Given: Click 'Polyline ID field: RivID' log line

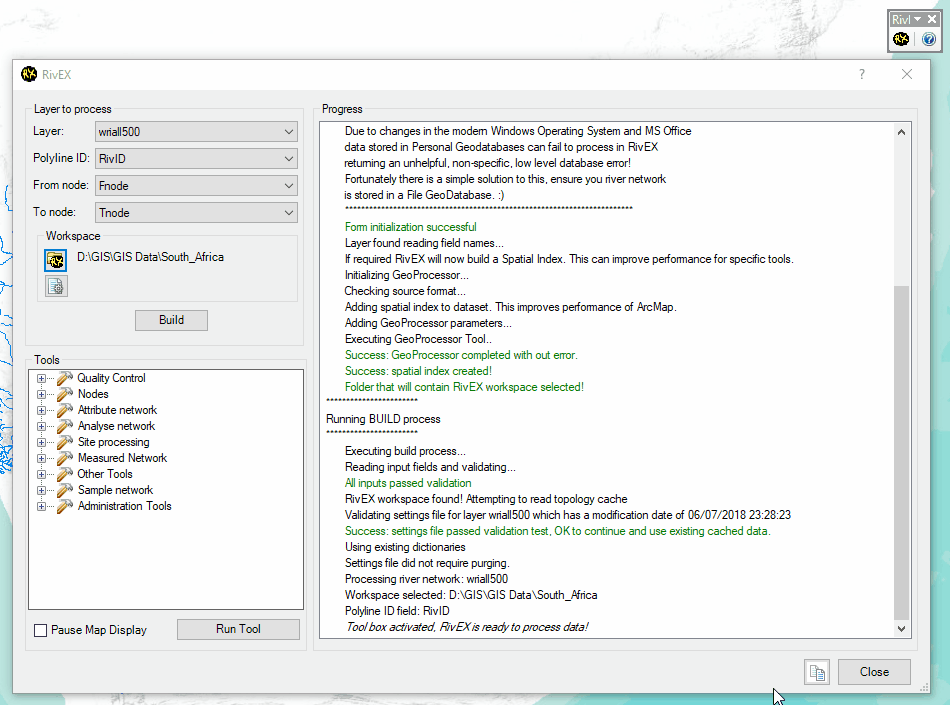Looking at the screenshot, I should pyautogui.click(x=397, y=611).
